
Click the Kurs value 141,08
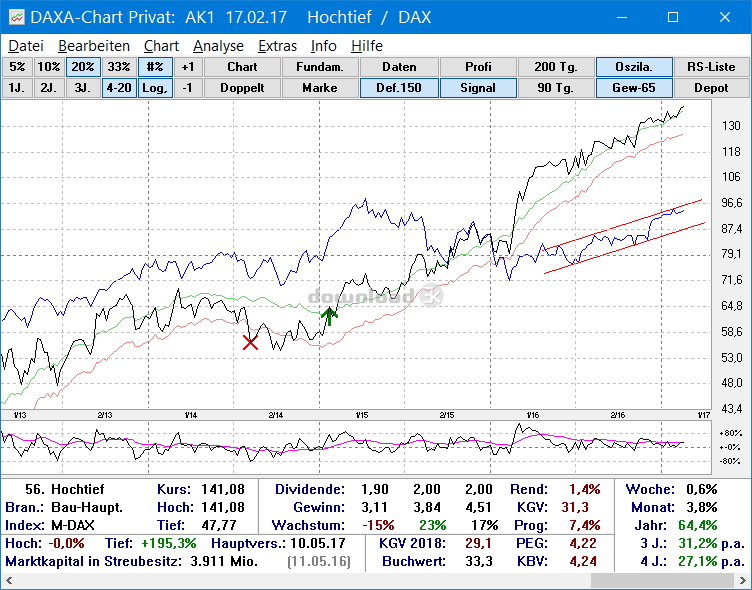223,489
